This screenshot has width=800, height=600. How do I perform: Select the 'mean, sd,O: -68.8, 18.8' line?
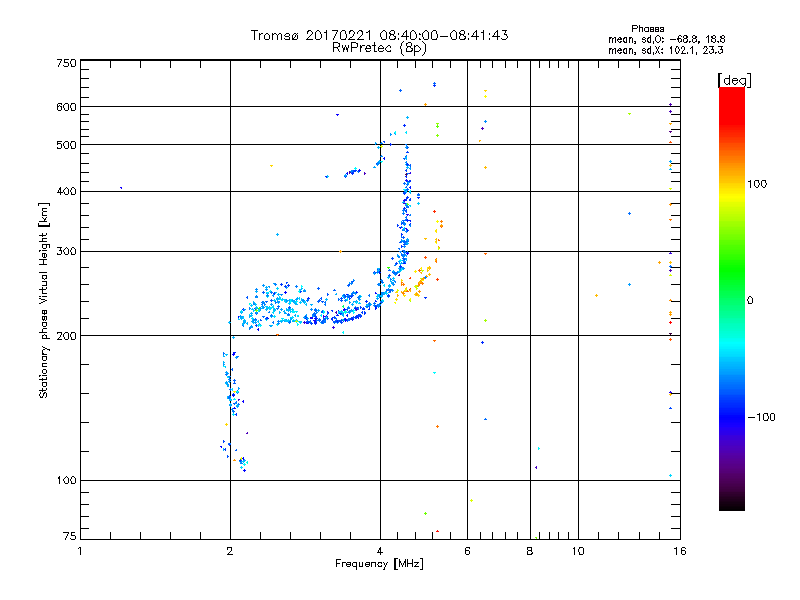[x=666, y=39]
